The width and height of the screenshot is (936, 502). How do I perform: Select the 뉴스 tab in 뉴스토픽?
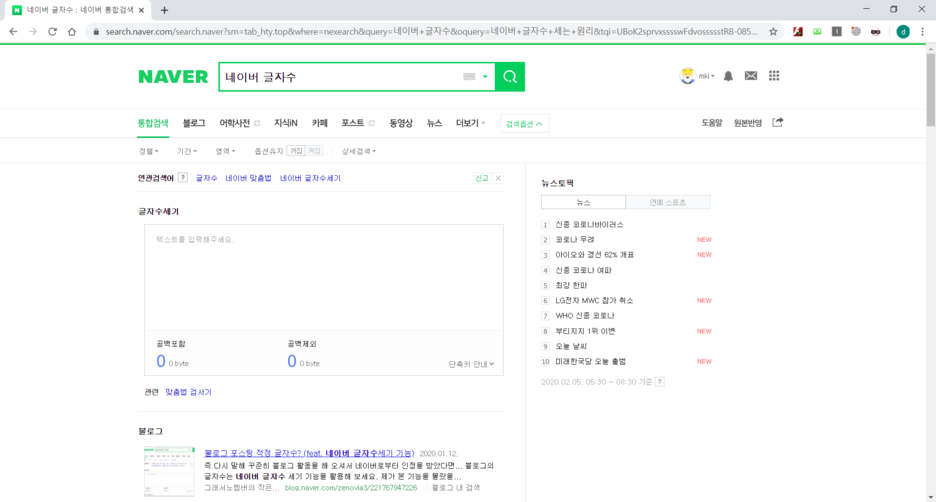583,202
